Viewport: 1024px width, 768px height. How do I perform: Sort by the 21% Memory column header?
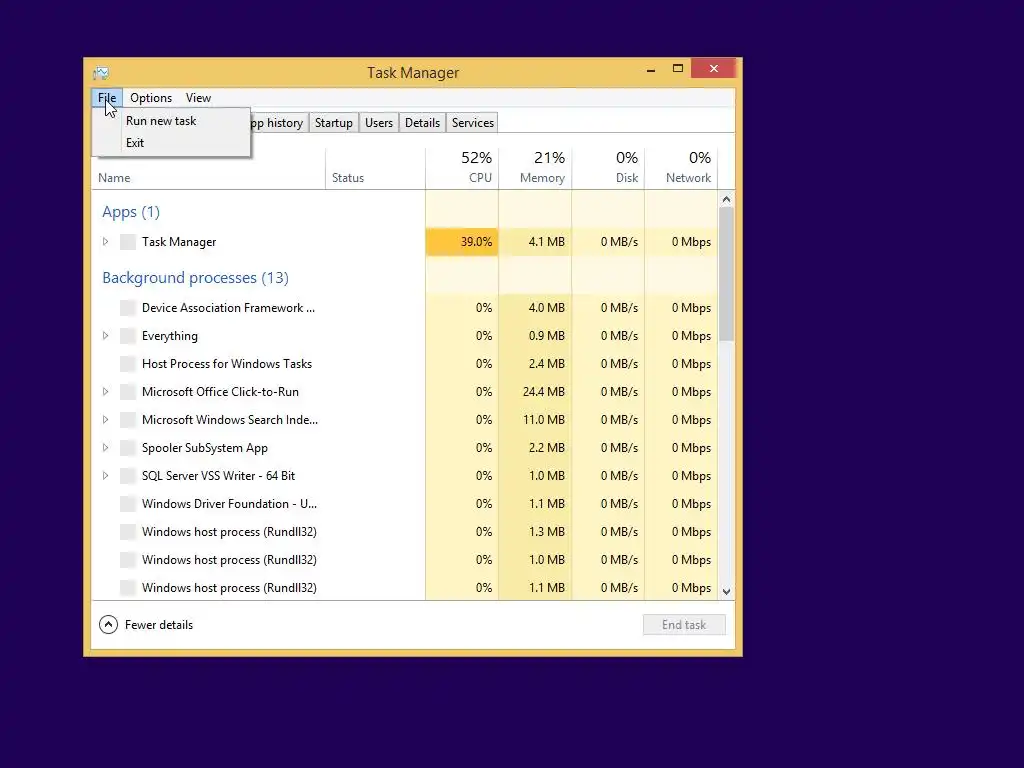click(535, 169)
